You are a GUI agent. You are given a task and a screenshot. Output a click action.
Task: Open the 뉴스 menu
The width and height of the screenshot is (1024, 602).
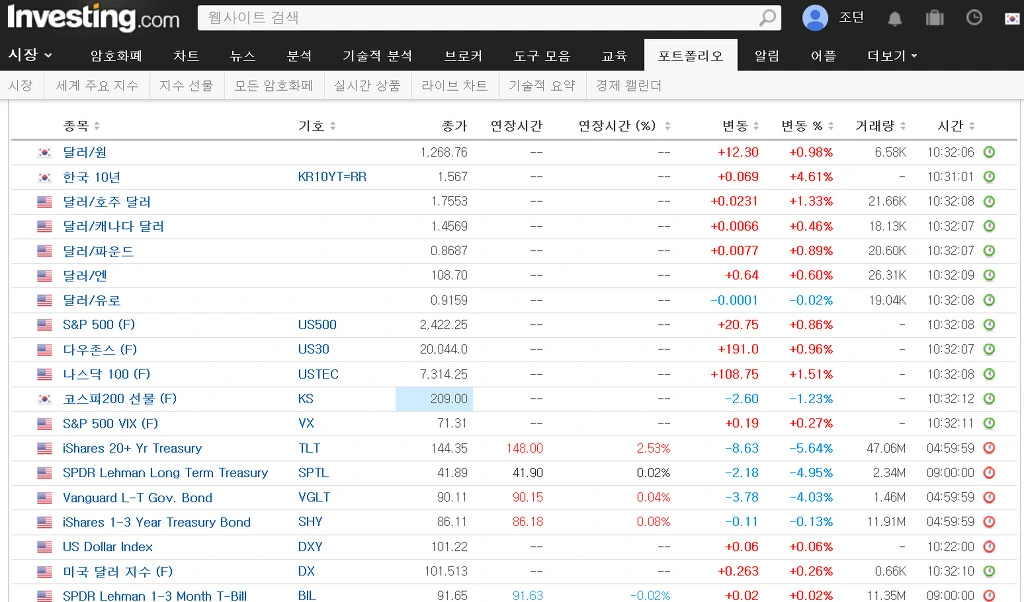click(x=242, y=55)
